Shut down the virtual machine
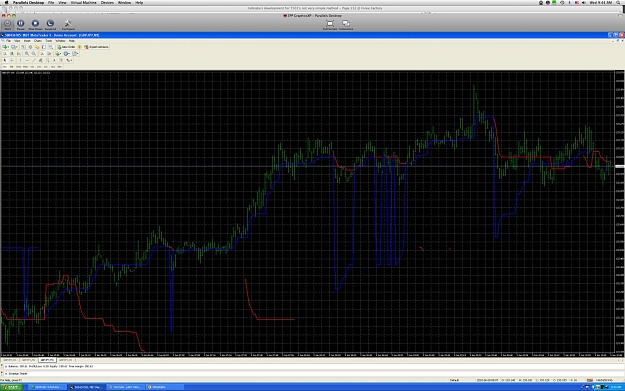625x391 pixels. pyautogui.click(x=35, y=24)
